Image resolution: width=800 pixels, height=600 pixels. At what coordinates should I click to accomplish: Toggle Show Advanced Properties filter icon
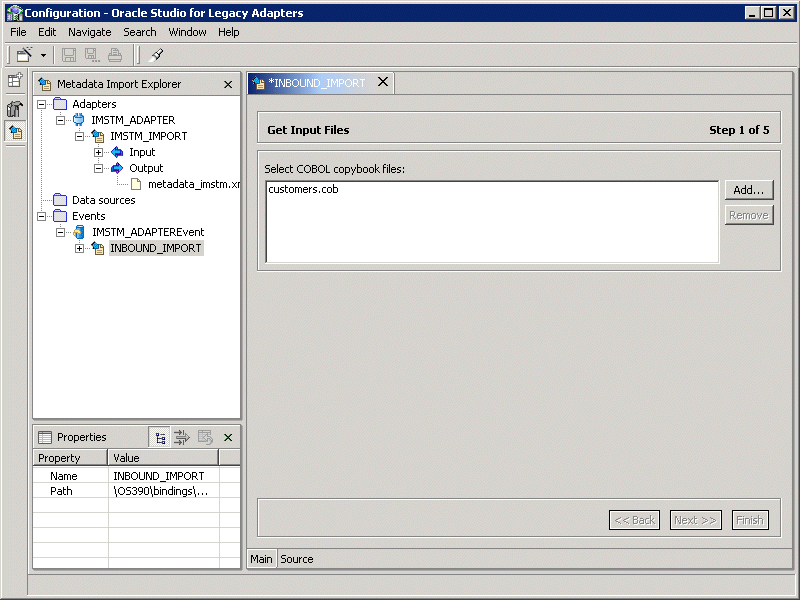[182, 437]
